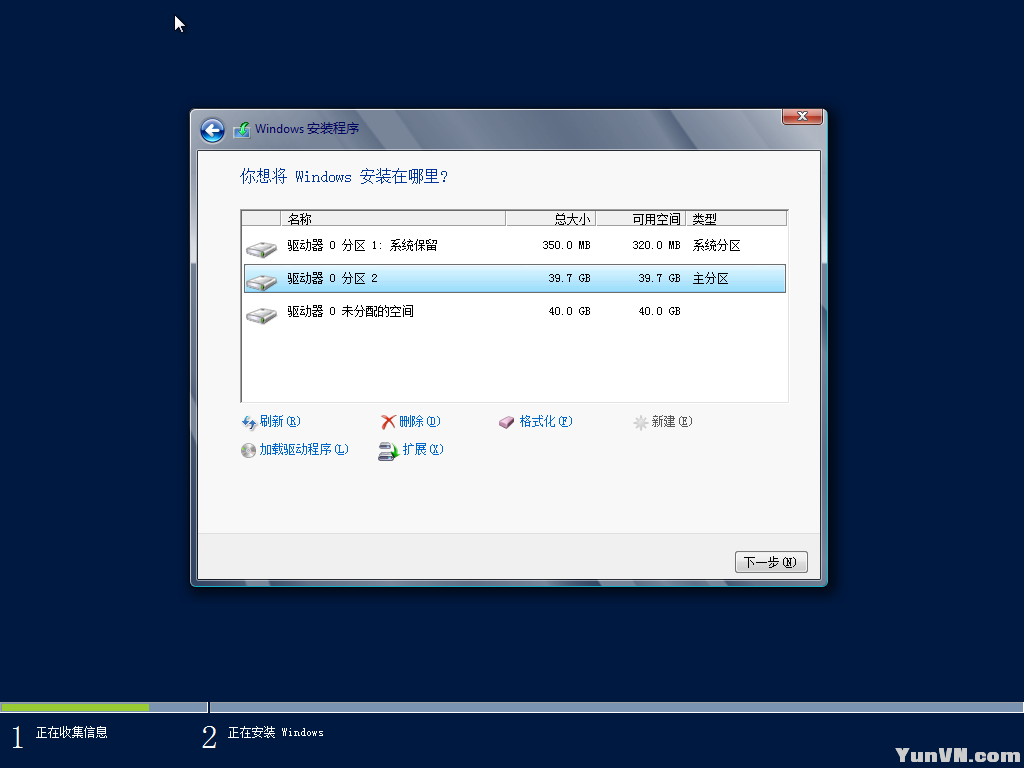Image resolution: width=1024 pixels, height=768 pixels.
Task: Click step 1 正在收集信息 progress bar
Action: point(104,707)
